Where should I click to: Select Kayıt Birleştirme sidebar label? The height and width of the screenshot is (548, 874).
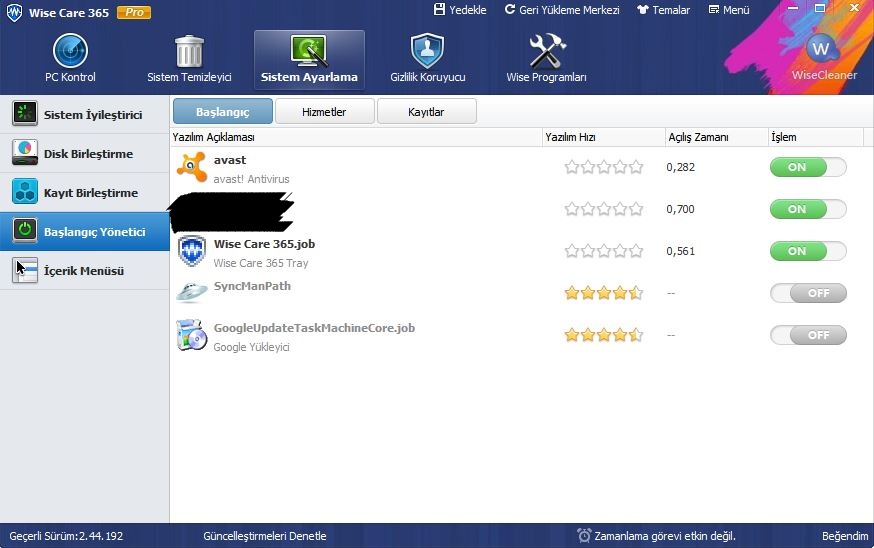(x=91, y=193)
